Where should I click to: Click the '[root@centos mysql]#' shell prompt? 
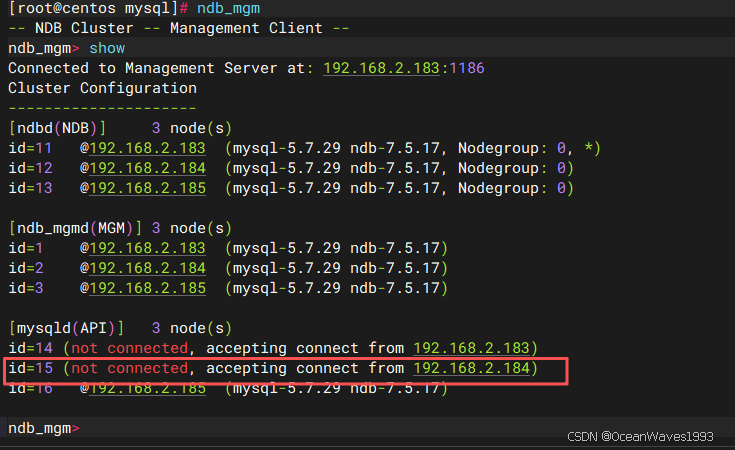[x=98, y=8]
